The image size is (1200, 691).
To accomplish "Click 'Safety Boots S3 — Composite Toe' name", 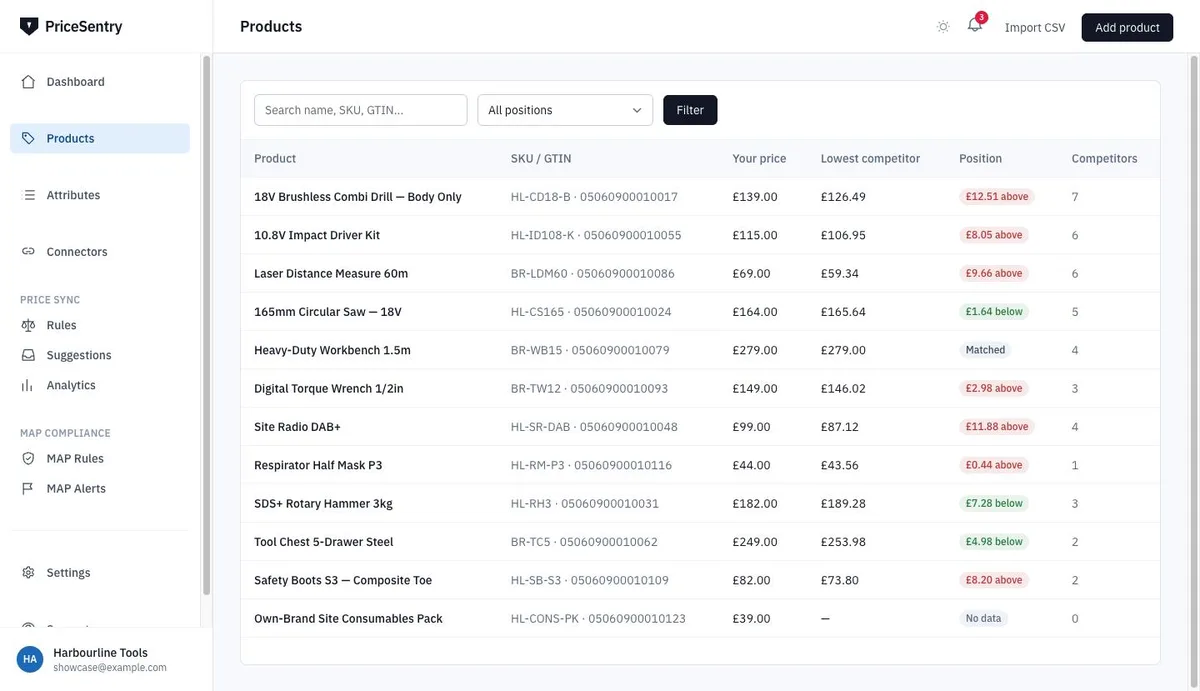I will (343, 580).
